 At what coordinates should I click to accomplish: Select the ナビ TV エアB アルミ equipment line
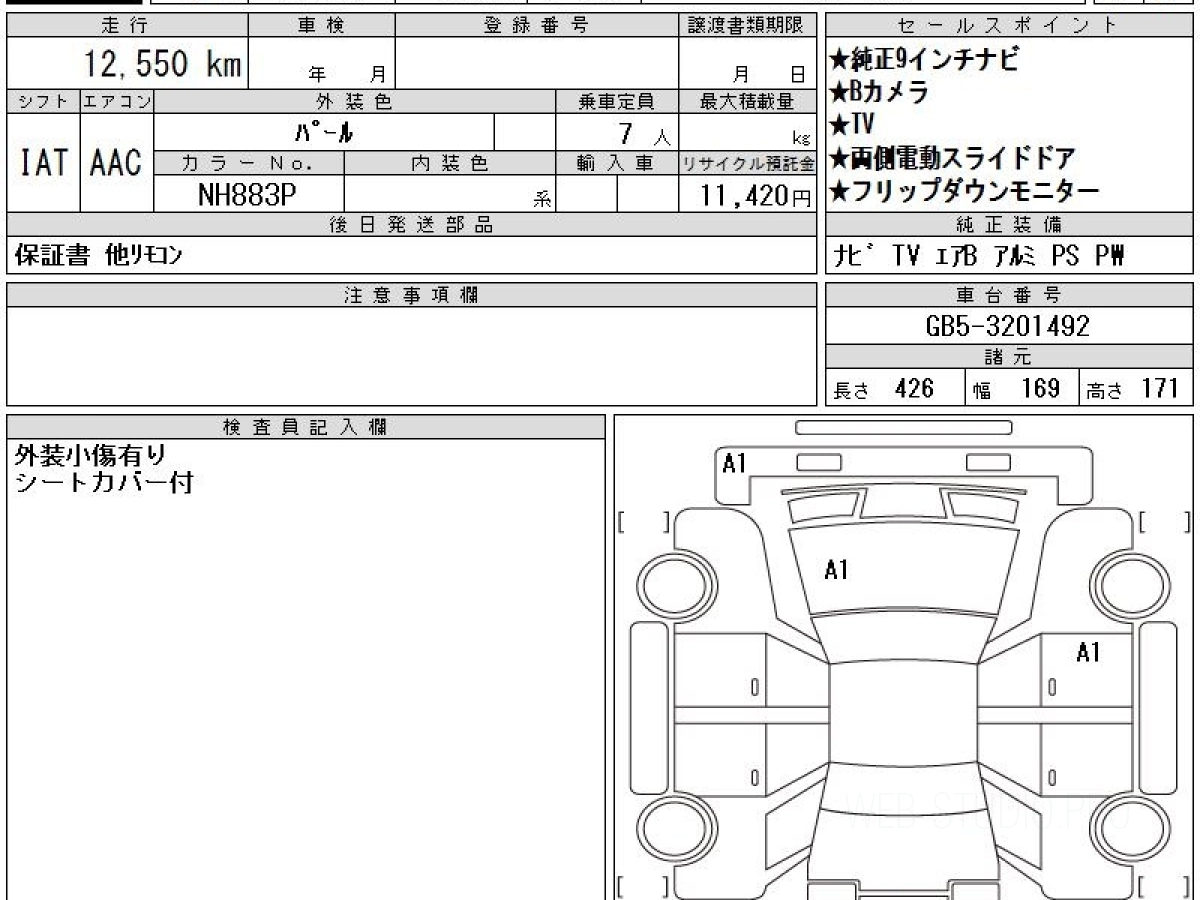click(x=979, y=256)
